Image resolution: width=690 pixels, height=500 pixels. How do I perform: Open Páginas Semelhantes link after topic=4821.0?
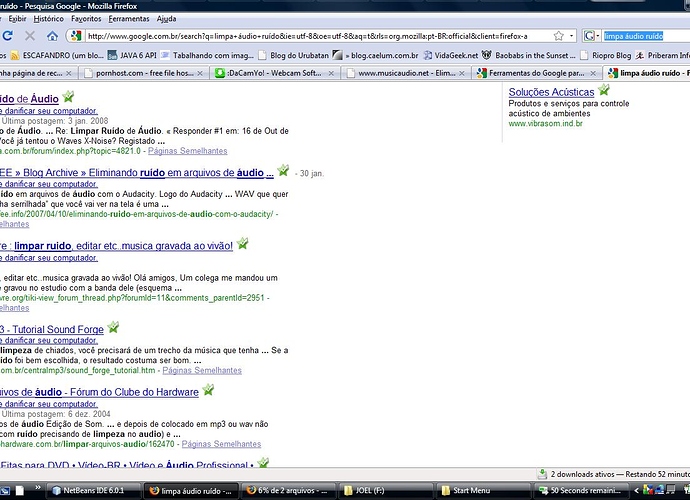click(x=187, y=151)
